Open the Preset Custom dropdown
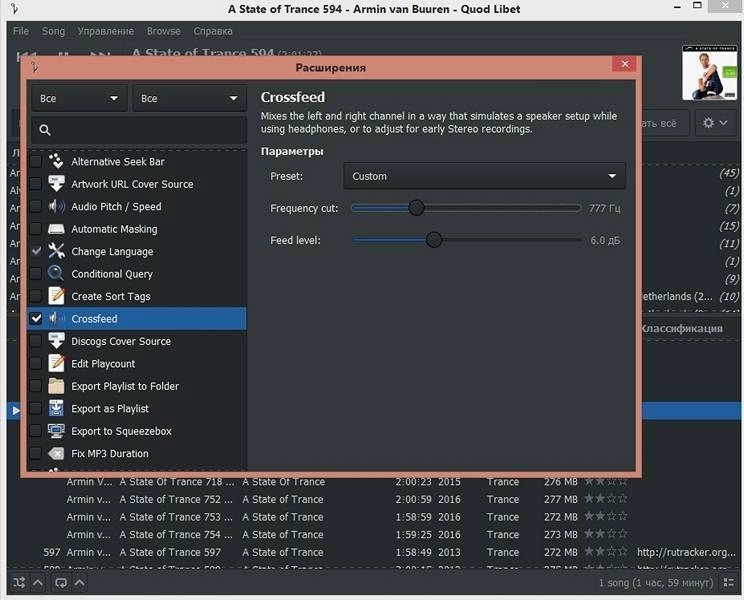 click(x=484, y=176)
